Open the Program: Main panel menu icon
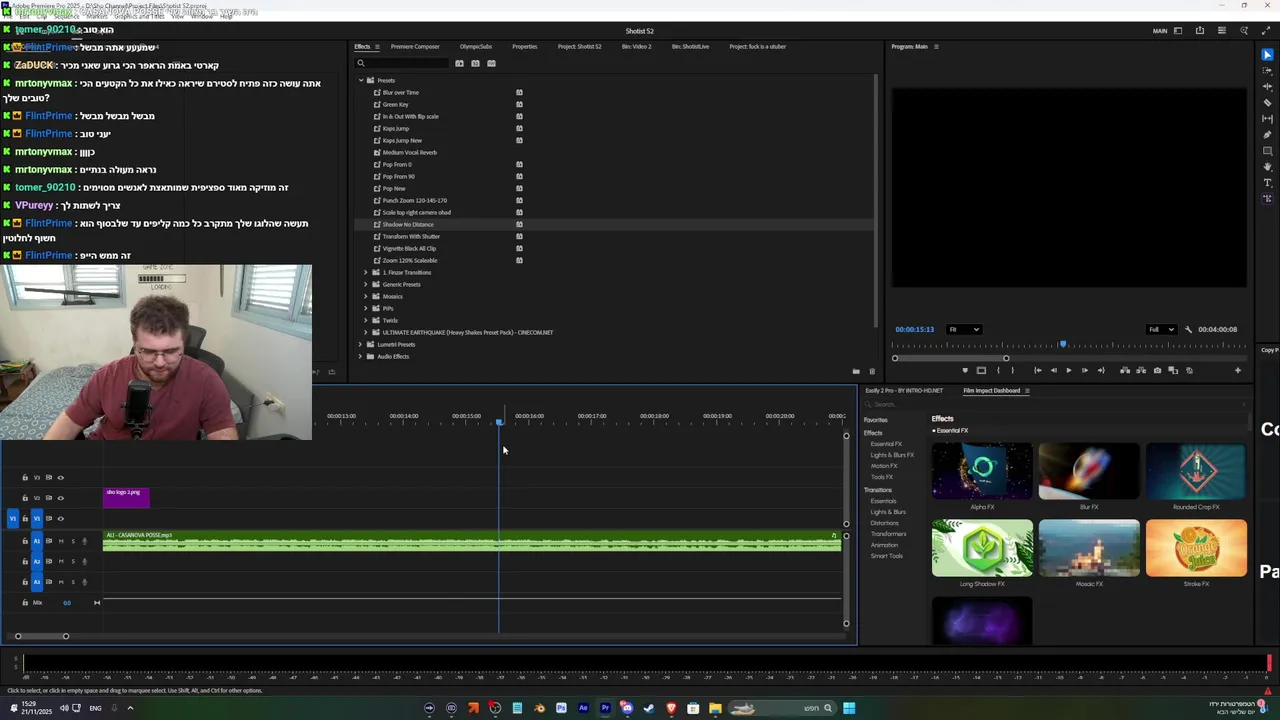1280x720 pixels. [x=936, y=46]
